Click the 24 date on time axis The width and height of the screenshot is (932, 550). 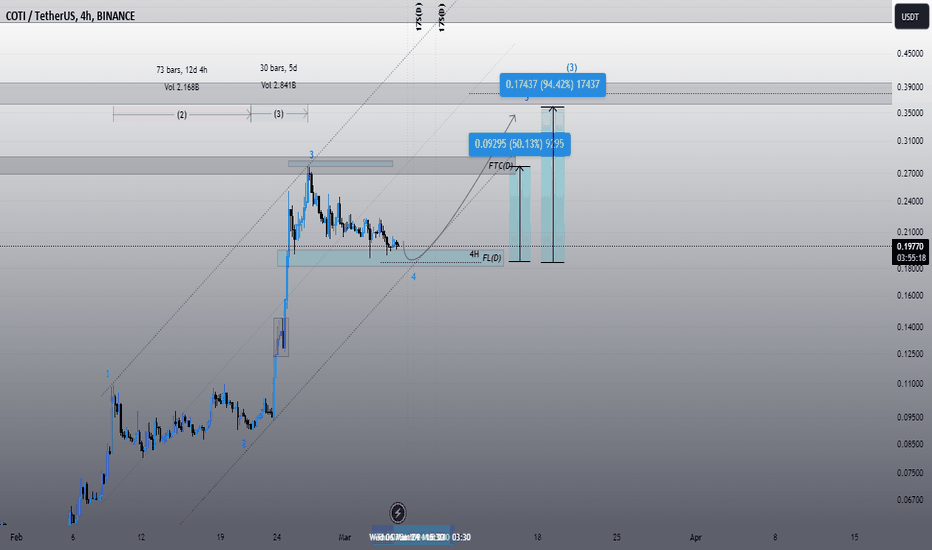coord(277,537)
